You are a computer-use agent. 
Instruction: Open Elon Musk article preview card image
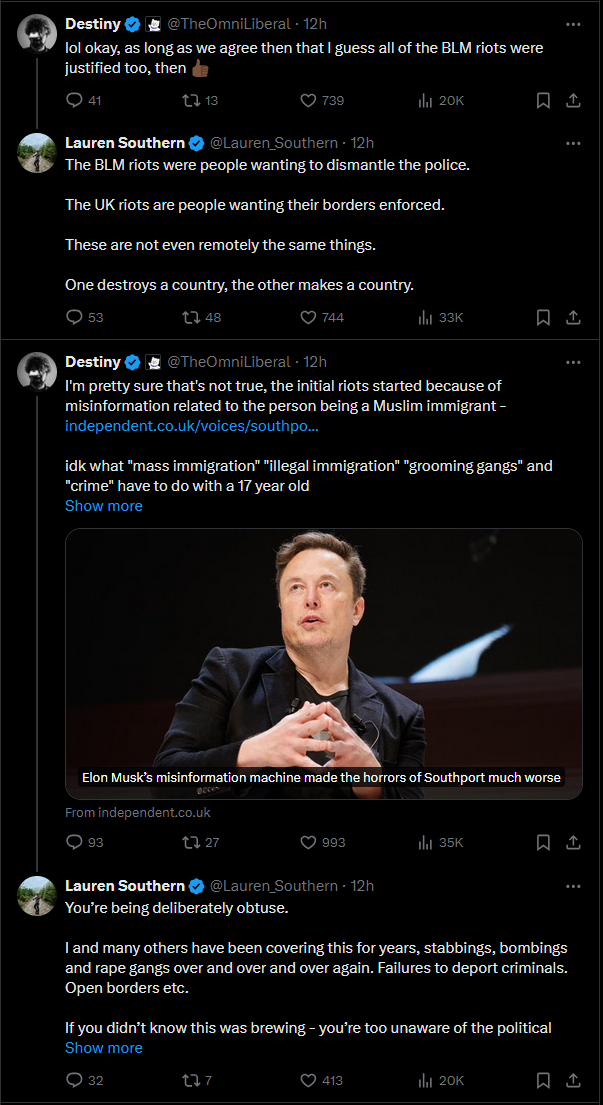(x=324, y=664)
